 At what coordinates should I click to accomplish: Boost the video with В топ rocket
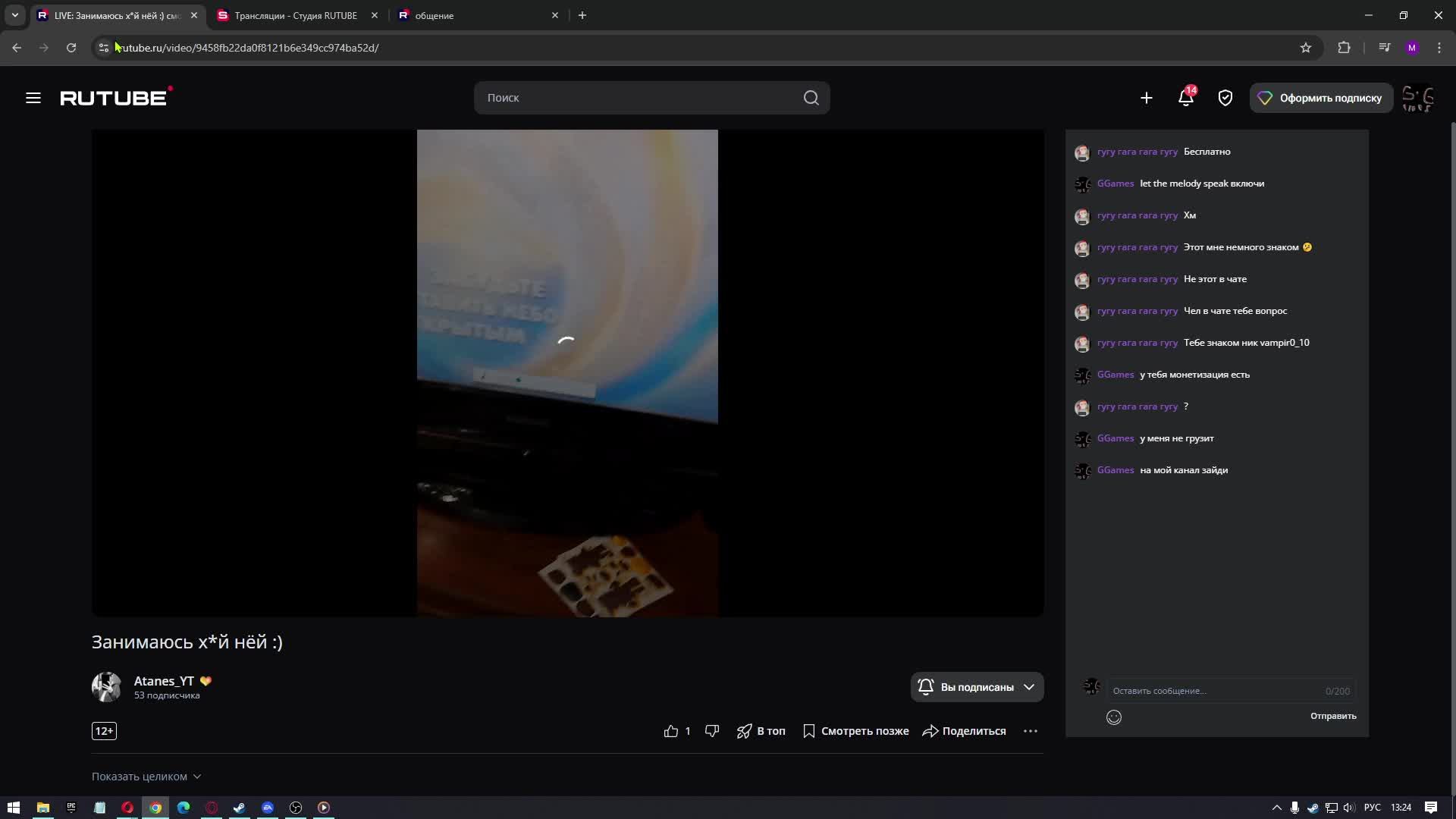(761, 731)
